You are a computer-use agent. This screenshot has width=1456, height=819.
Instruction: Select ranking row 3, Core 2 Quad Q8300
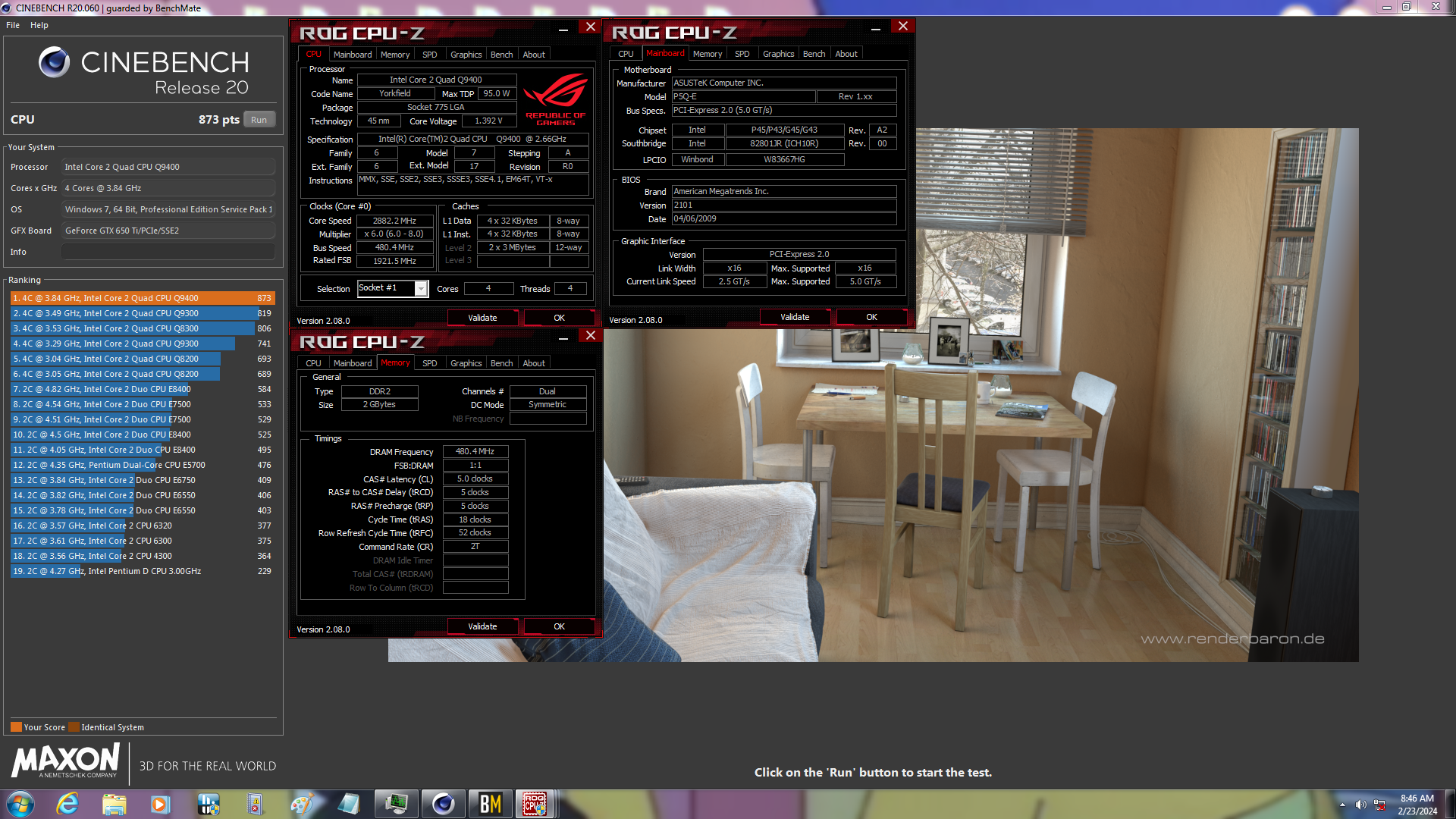point(143,328)
